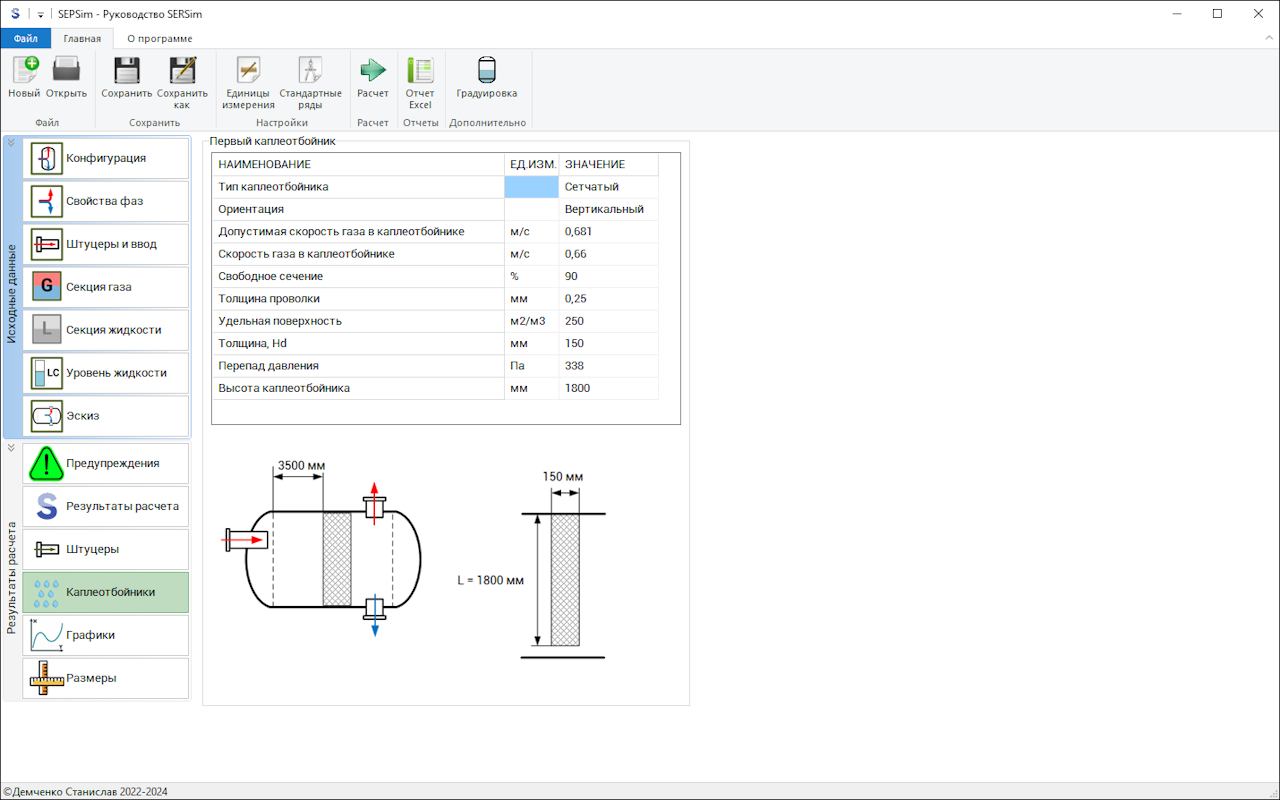
Task: Open Стандартные ряды settings
Action: click(x=310, y=72)
